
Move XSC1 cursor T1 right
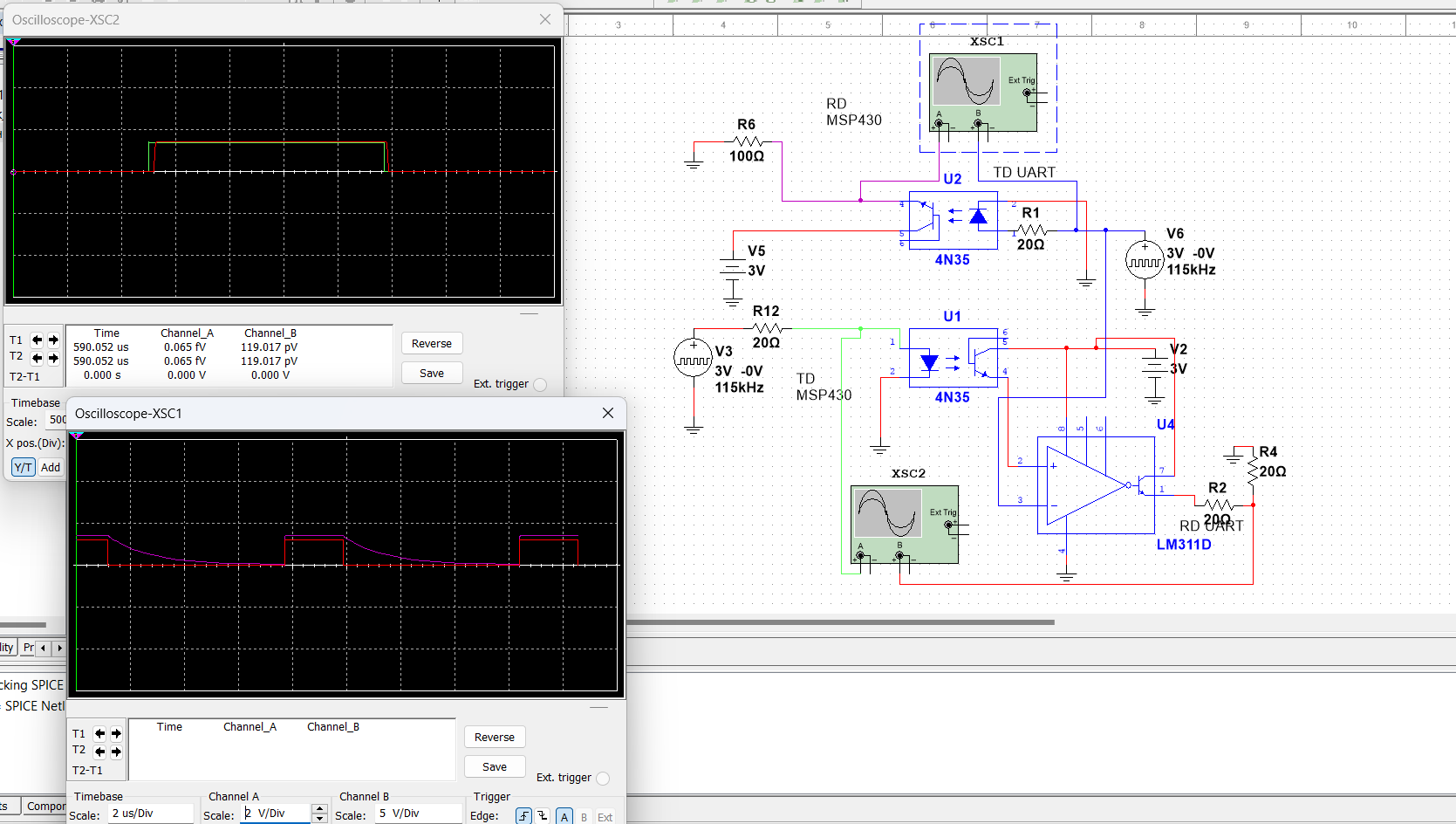point(116,734)
